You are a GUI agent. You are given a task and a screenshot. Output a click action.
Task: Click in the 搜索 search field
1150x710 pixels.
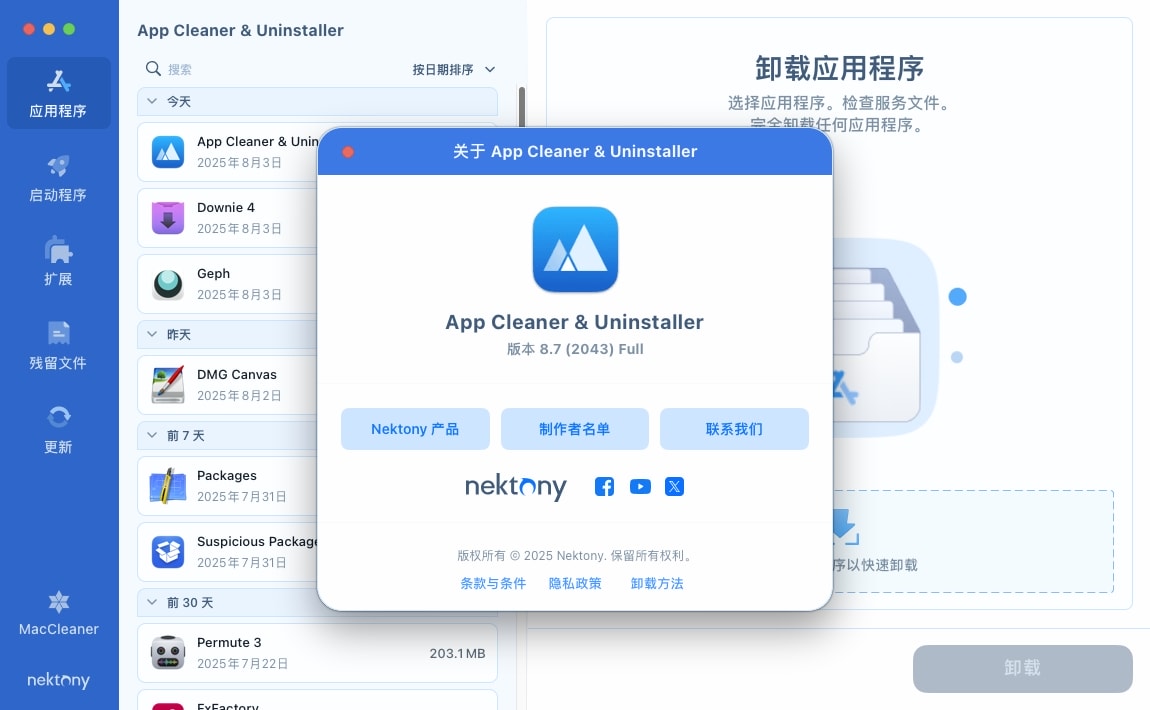click(270, 69)
